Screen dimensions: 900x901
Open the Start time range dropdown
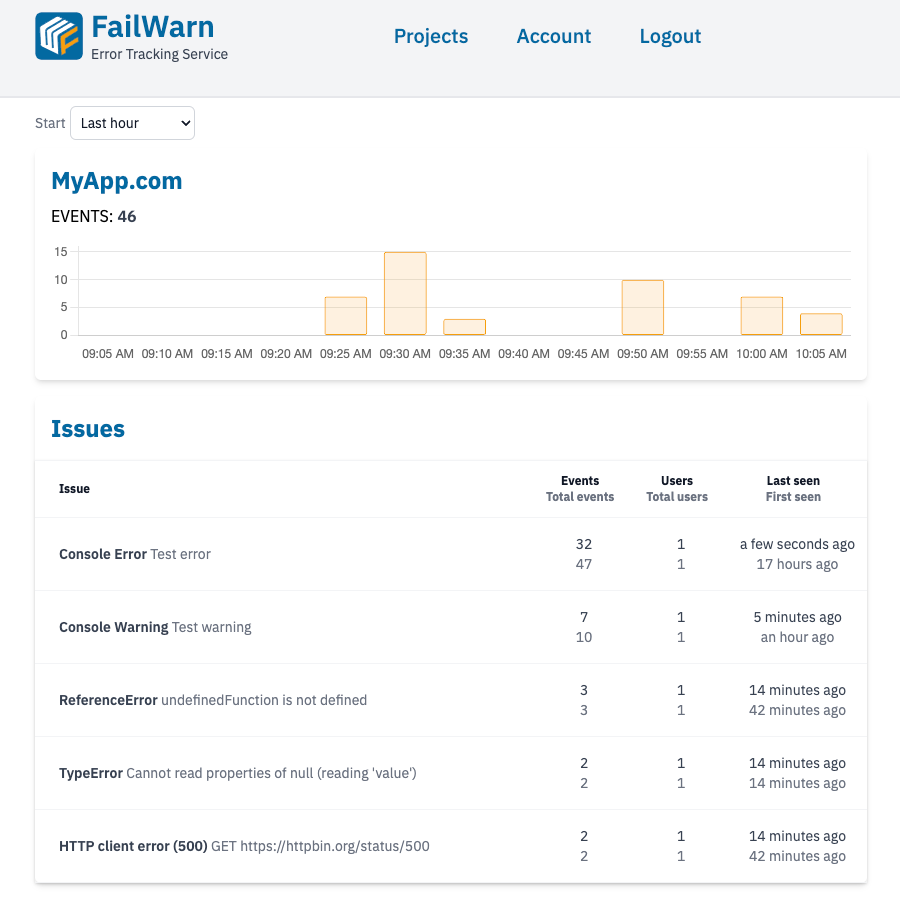pyautogui.click(x=132, y=123)
